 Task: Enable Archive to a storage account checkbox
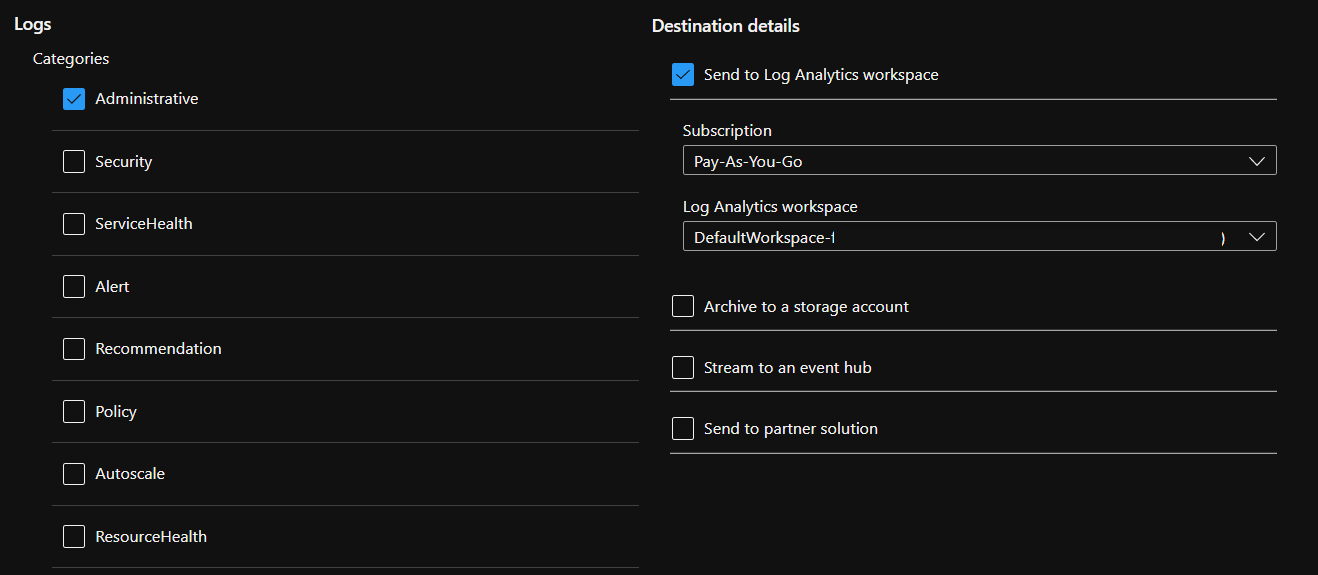[x=683, y=307]
